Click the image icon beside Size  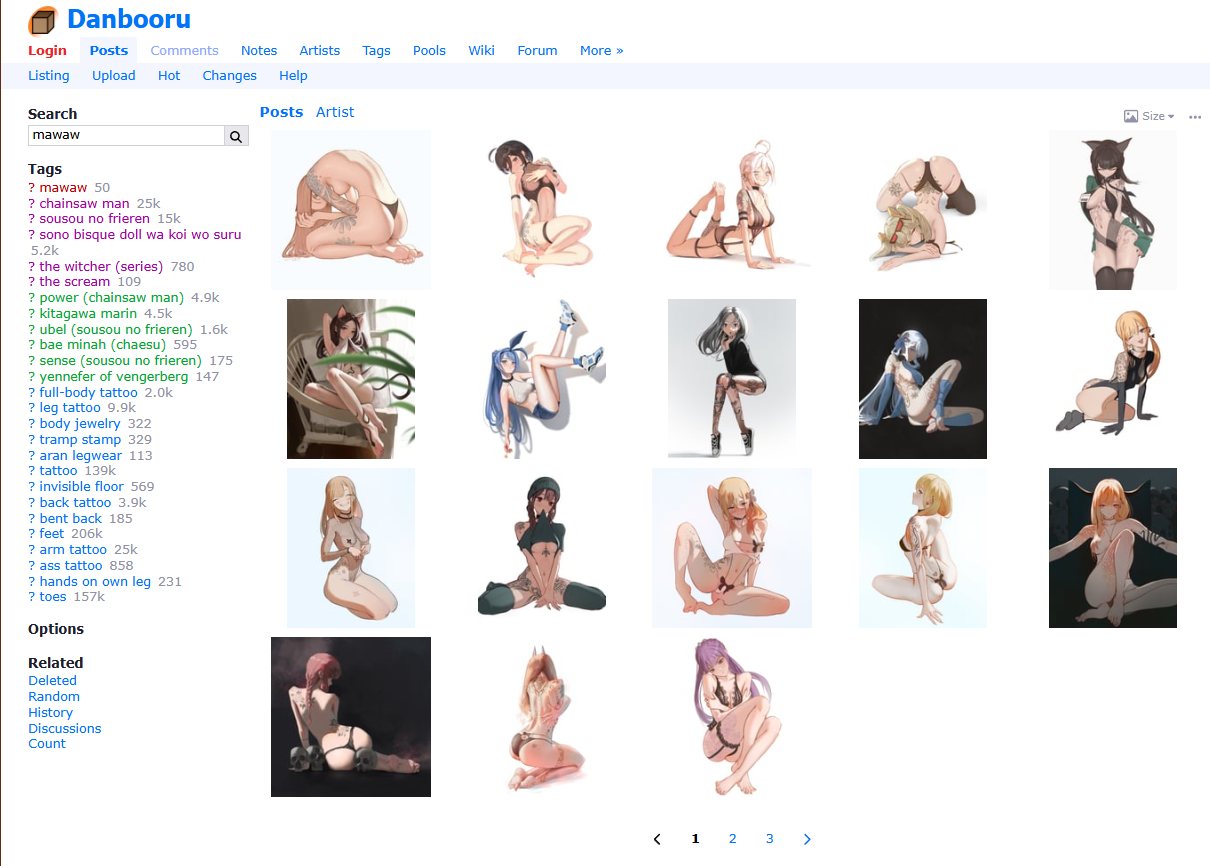pos(1131,116)
